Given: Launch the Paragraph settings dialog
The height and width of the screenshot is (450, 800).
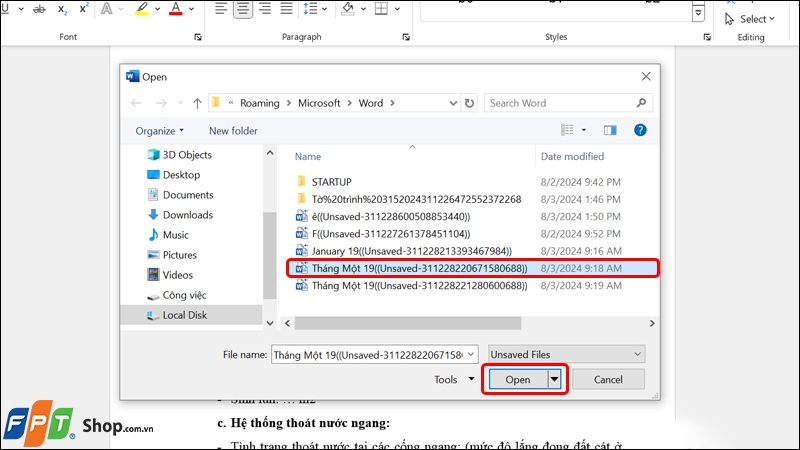Looking at the screenshot, I should pos(406,37).
